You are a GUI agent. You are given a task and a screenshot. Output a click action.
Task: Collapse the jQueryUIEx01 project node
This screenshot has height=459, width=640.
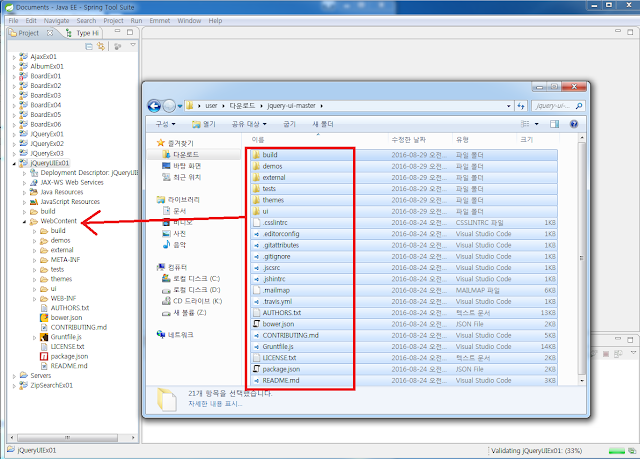click(14, 164)
